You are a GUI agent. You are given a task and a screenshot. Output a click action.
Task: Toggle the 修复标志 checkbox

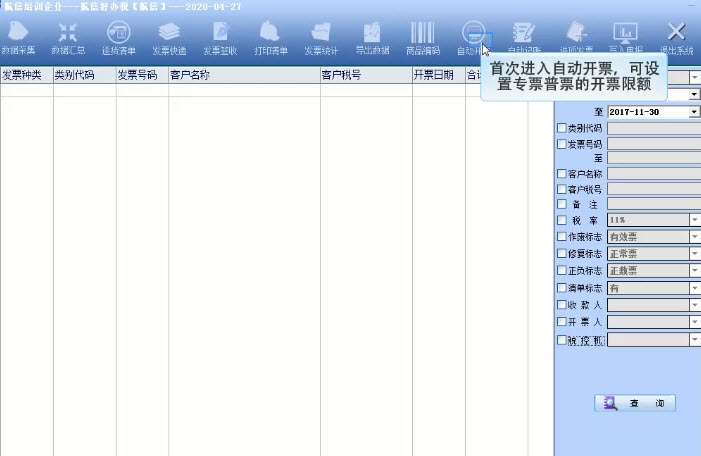pos(562,253)
